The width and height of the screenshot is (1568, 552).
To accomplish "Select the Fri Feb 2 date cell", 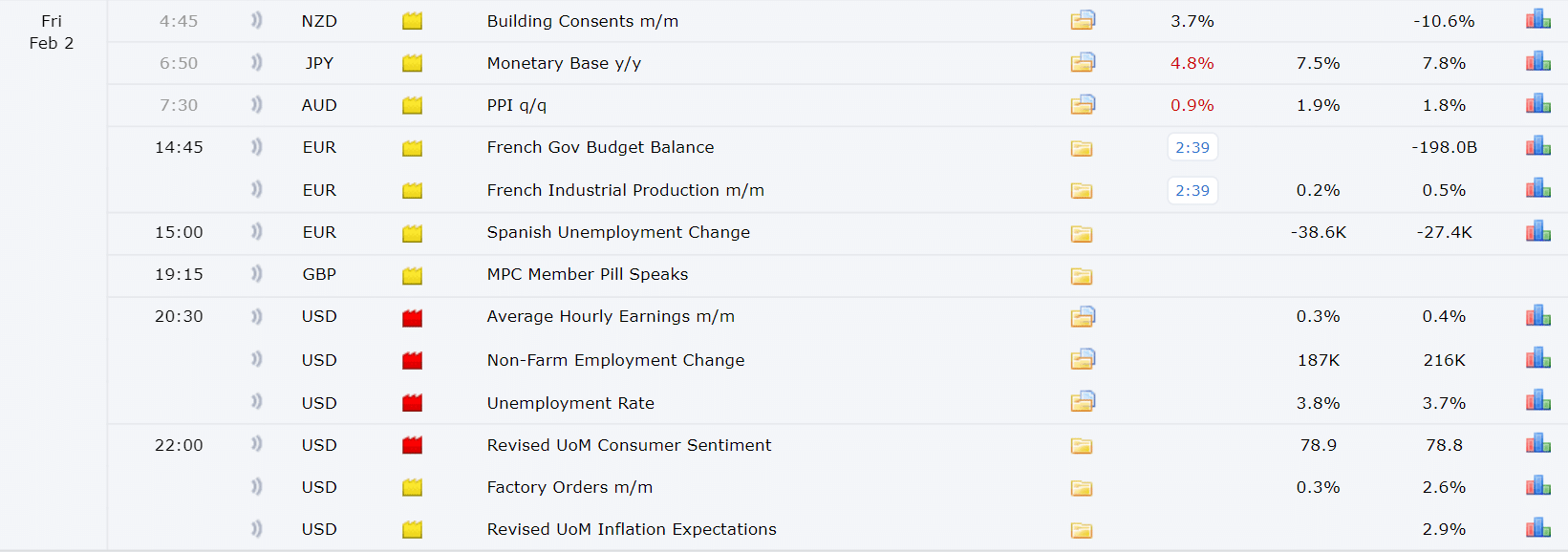I will point(52,32).
